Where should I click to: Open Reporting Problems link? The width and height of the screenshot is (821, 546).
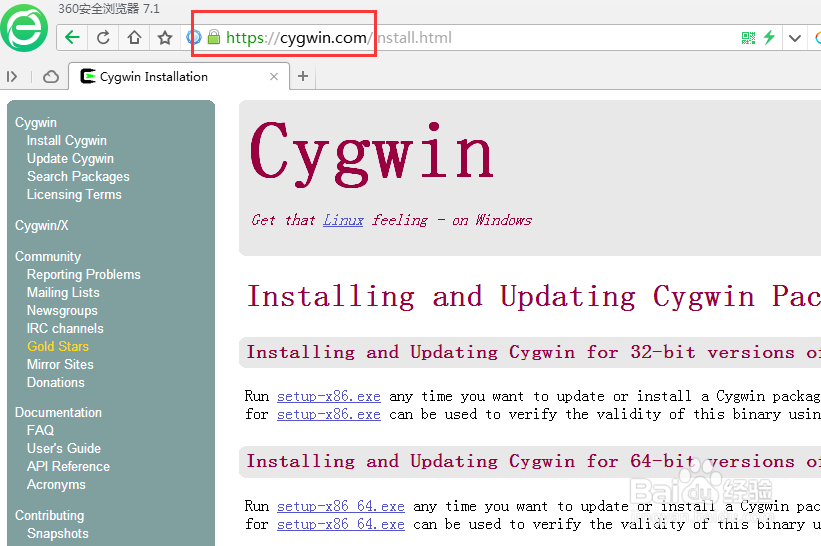[84, 274]
